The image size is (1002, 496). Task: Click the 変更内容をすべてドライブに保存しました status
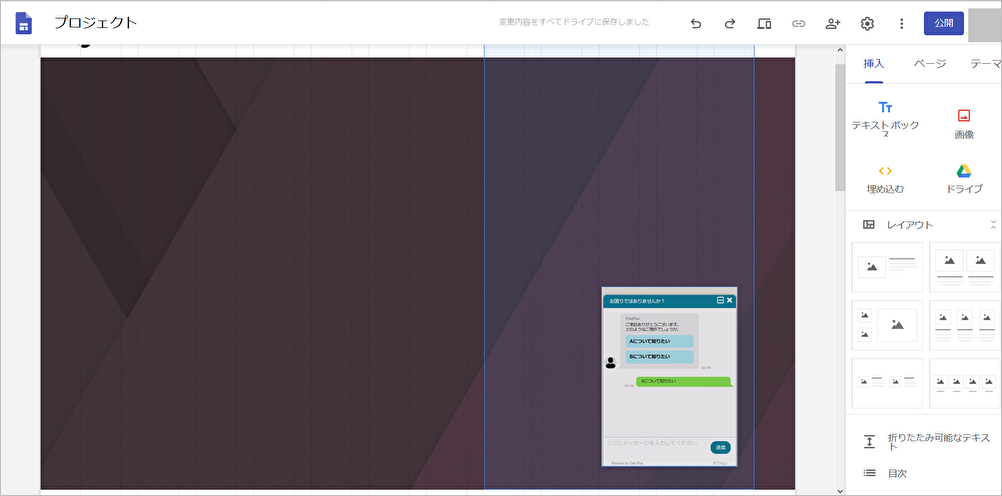[574, 22]
